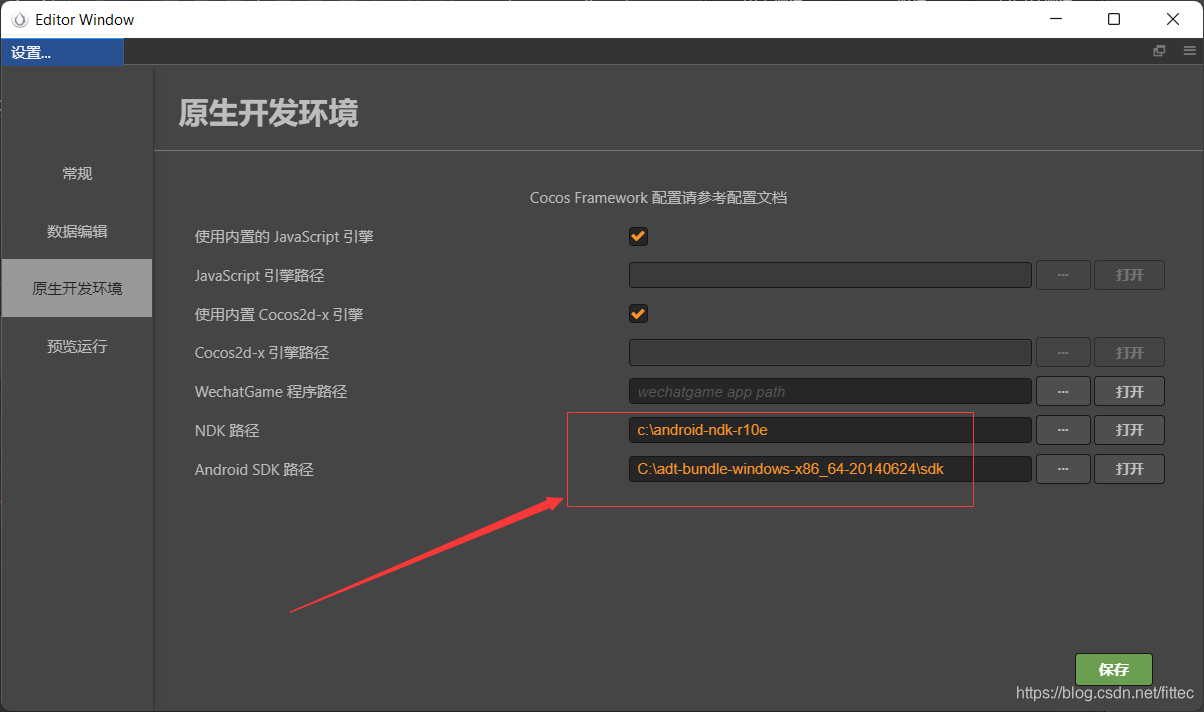Close the Editor Window

1172,19
